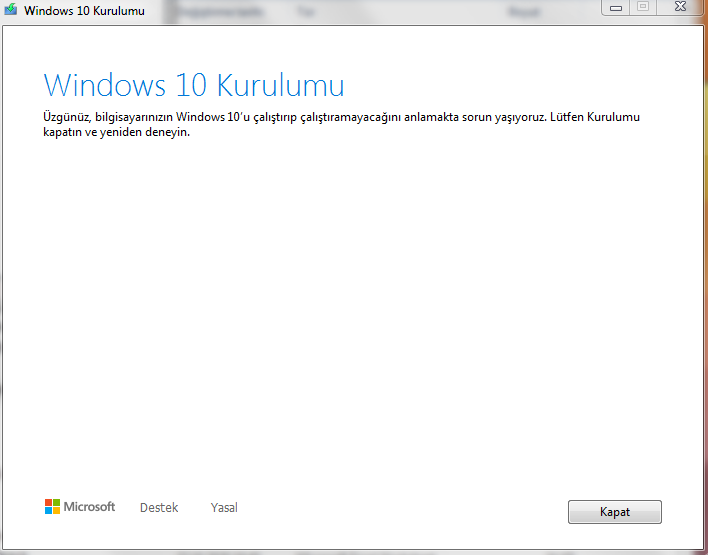The width and height of the screenshot is (708, 555).
Task: Open the Yasal link
Action: click(x=224, y=508)
